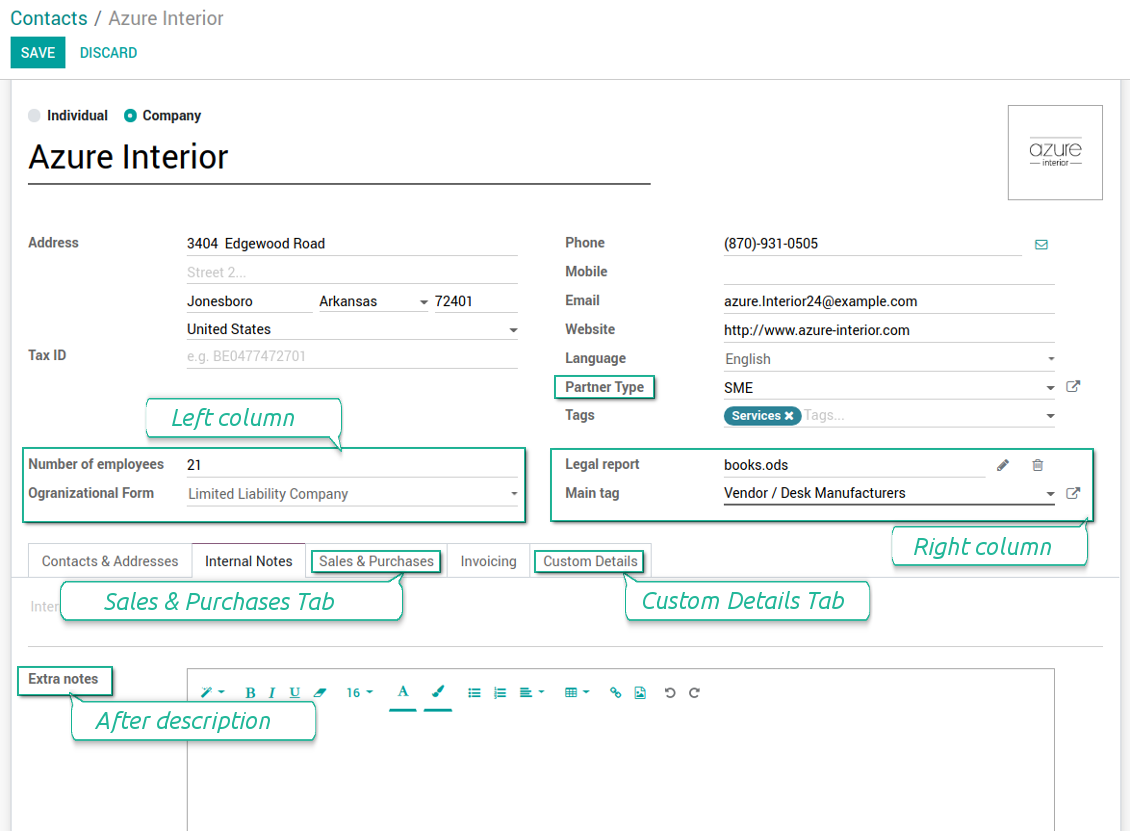
Task: Open the Contacts & Addresses tab
Action: coord(110,562)
